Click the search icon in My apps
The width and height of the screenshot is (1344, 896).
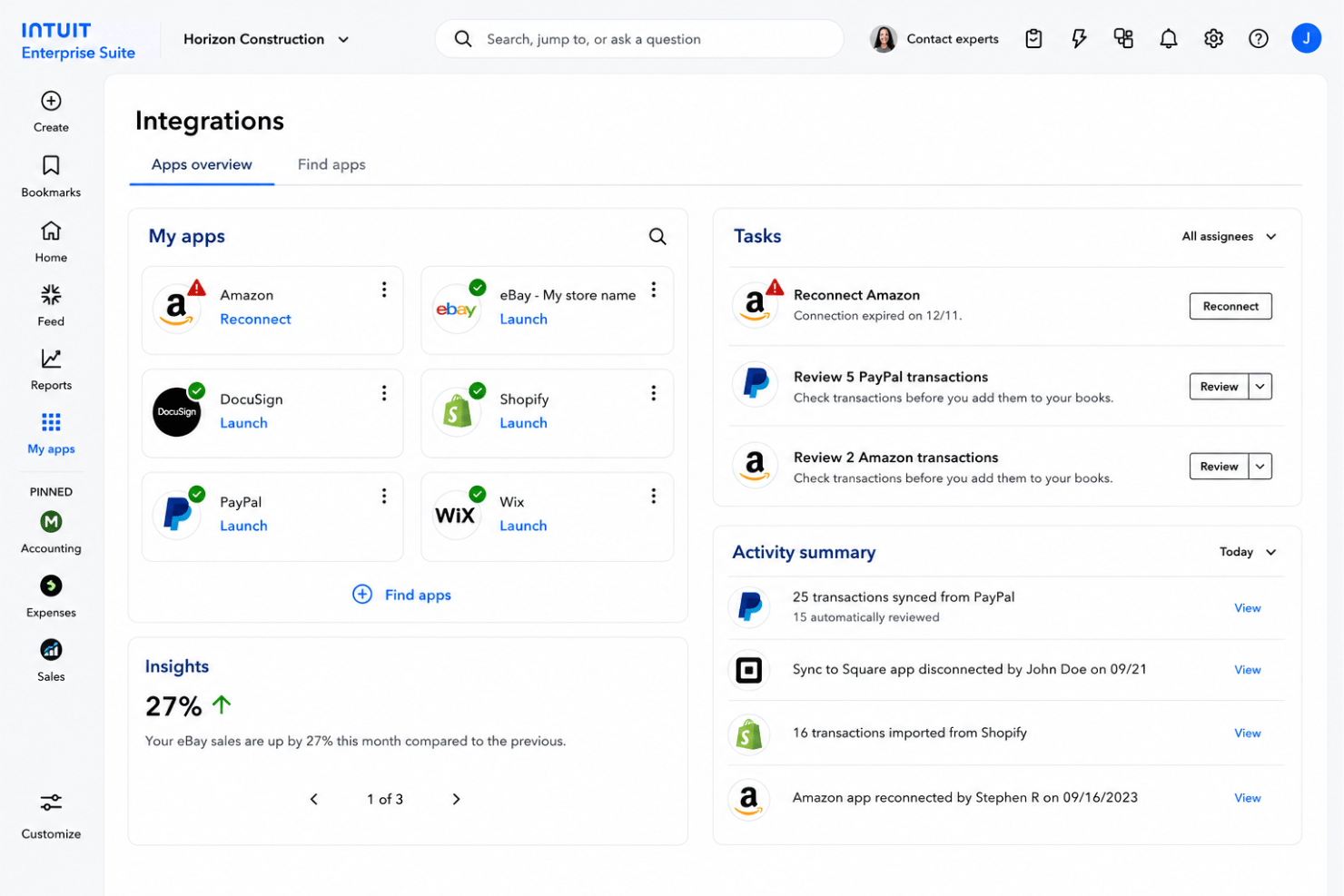tap(657, 237)
